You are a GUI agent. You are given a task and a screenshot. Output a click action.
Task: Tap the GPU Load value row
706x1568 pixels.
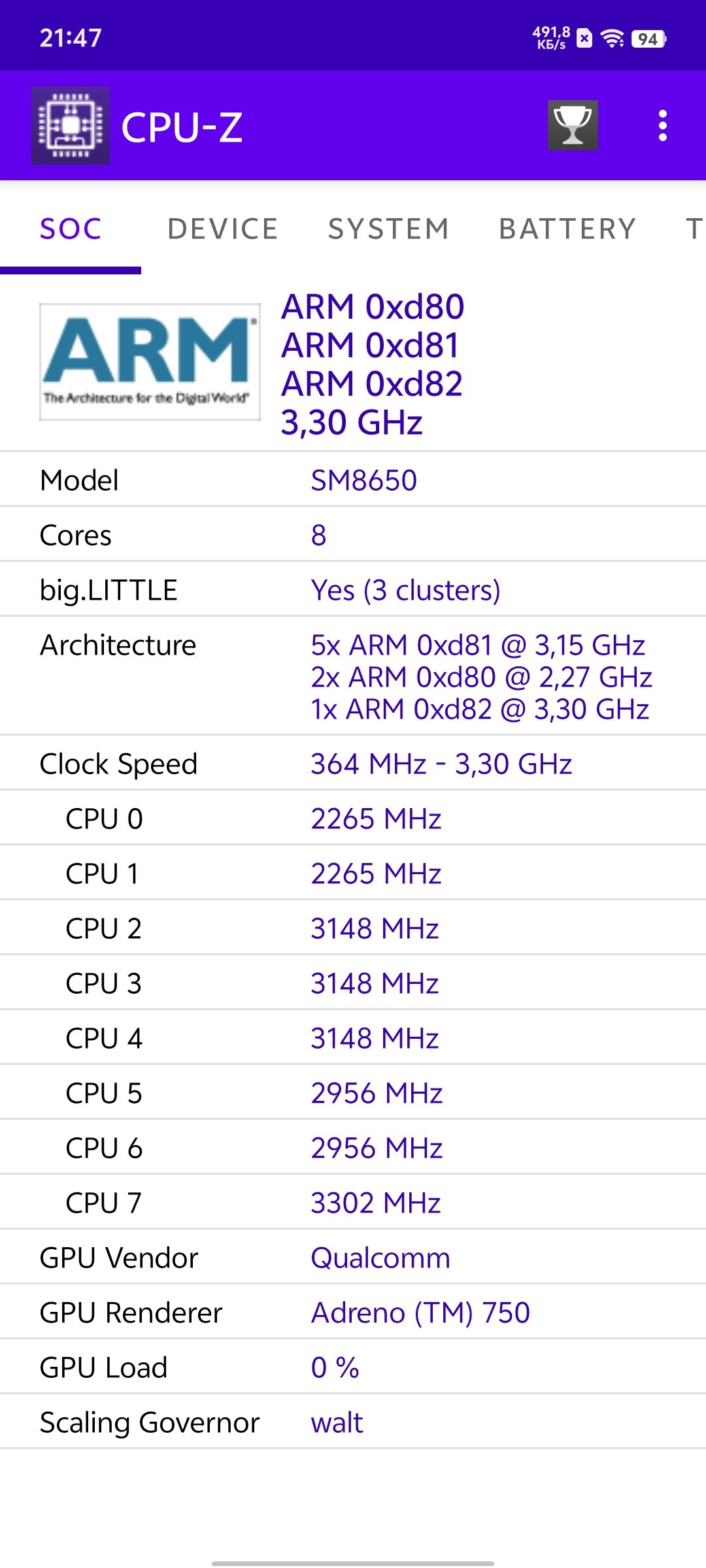click(353, 1367)
